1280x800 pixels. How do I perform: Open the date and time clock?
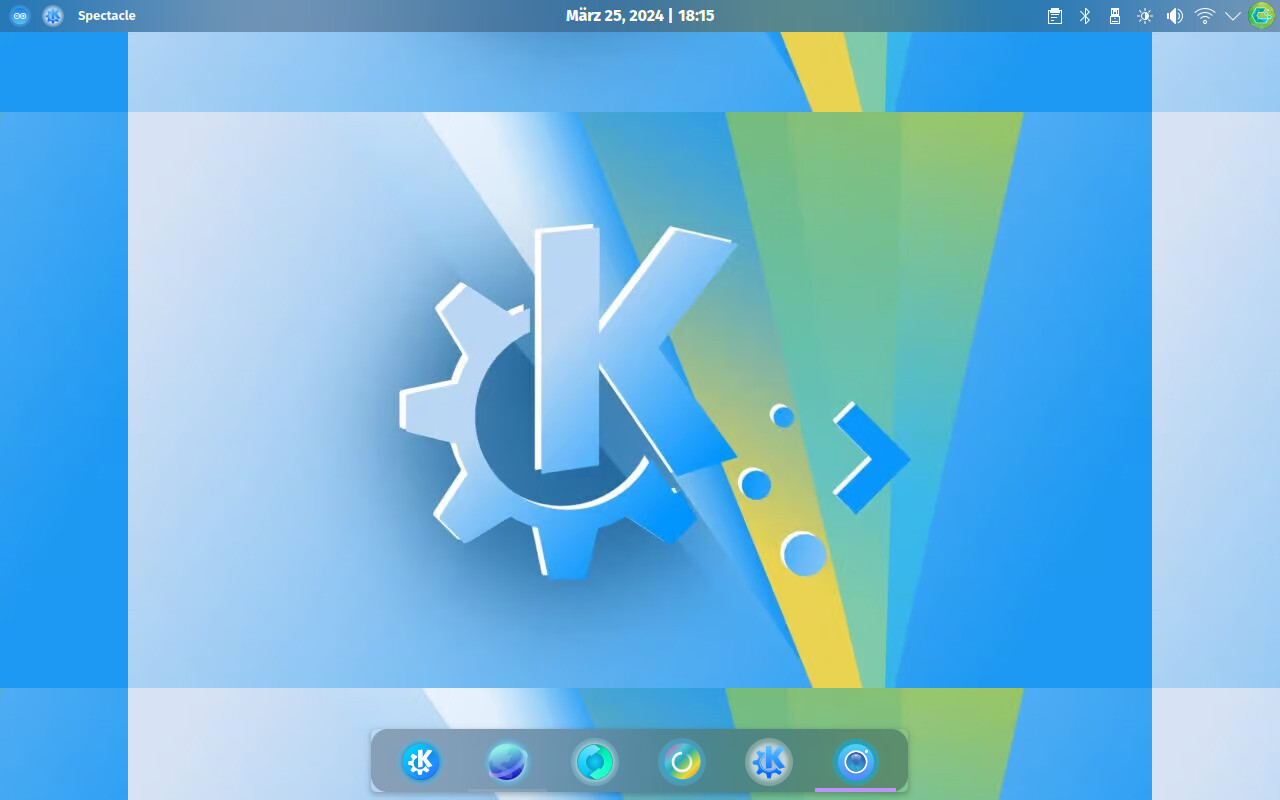pyautogui.click(x=640, y=16)
